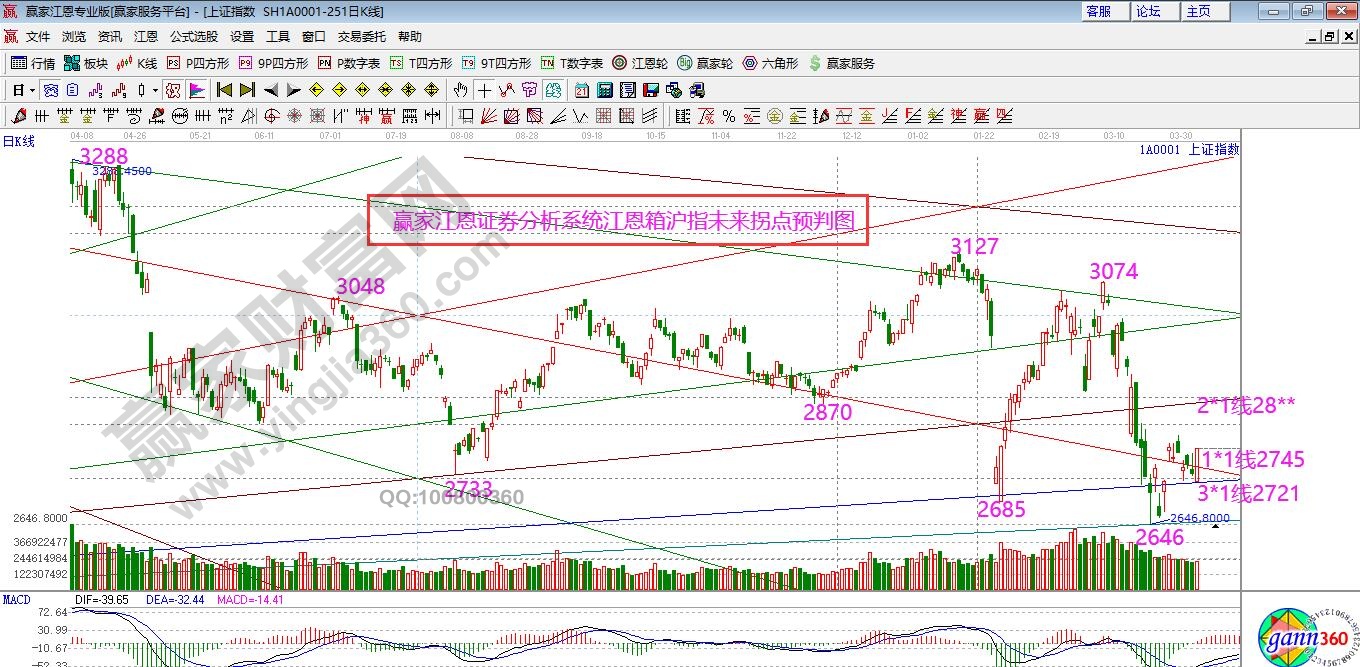Viewport: 1360px width, 667px height.
Task: Open the 六角形 hexagon tool
Action: pos(770,63)
